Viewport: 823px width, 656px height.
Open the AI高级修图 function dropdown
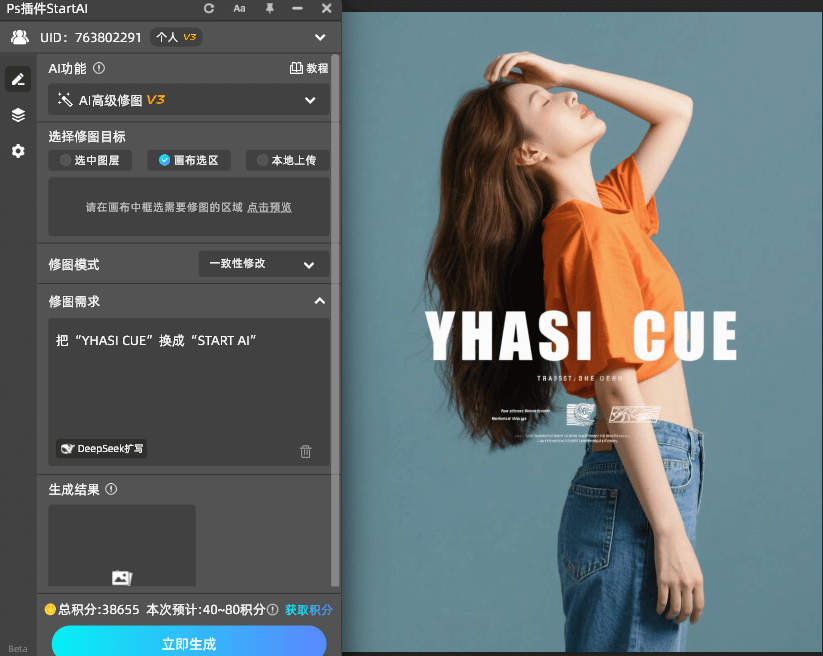coord(189,100)
